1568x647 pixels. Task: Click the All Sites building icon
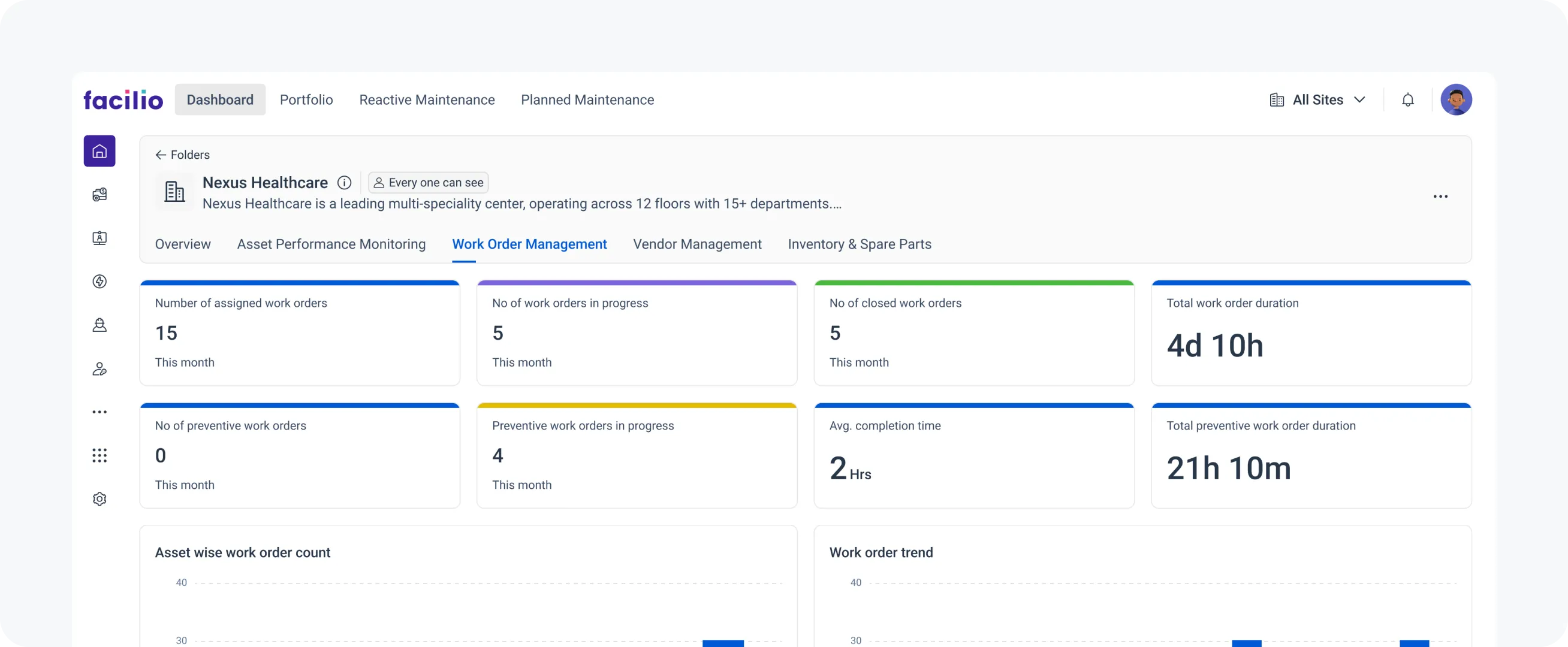(x=1277, y=99)
